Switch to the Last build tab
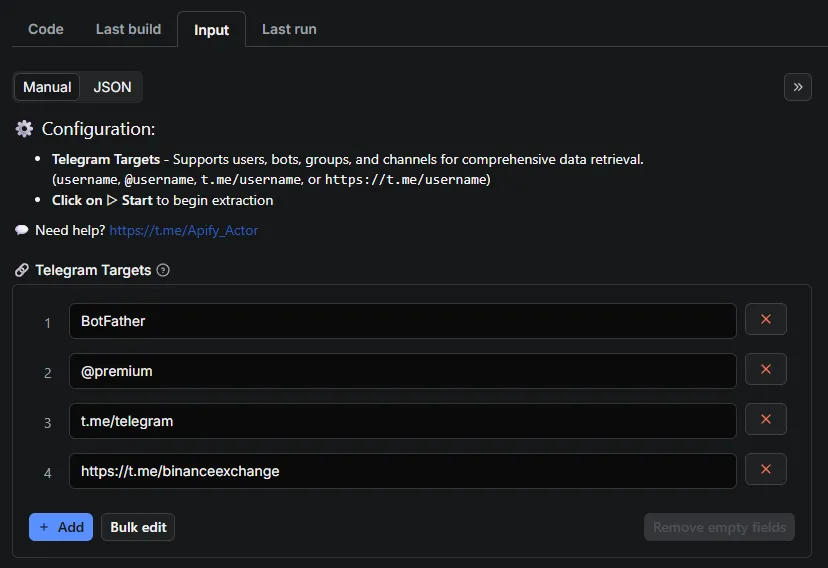Viewport: 828px width, 568px height. (x=128, y=29)
